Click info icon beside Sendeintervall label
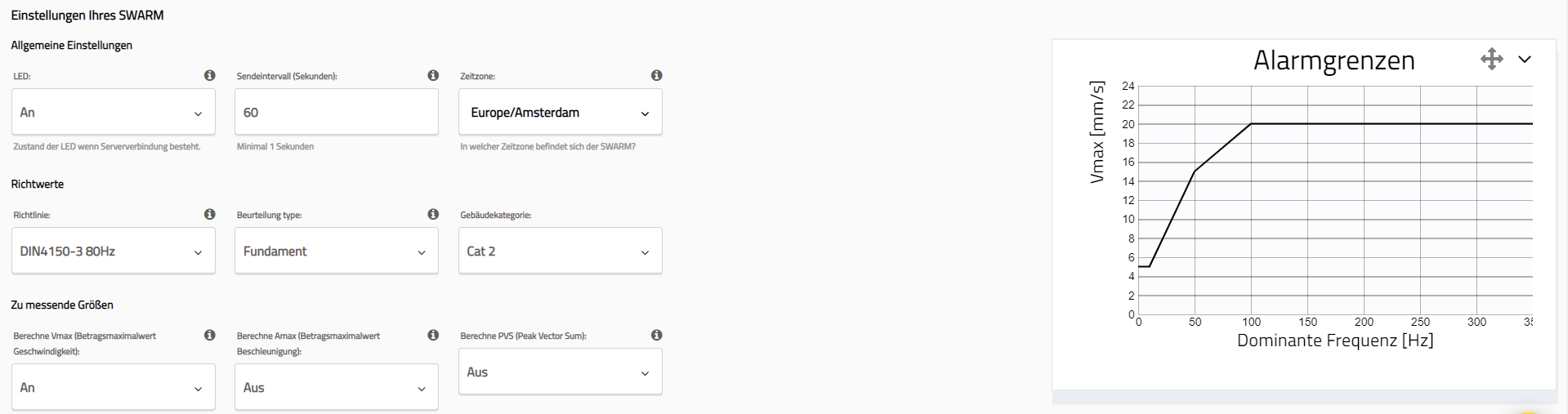Image resolution: width=1568 pixels, height=414 pixels. click(433, 75)
